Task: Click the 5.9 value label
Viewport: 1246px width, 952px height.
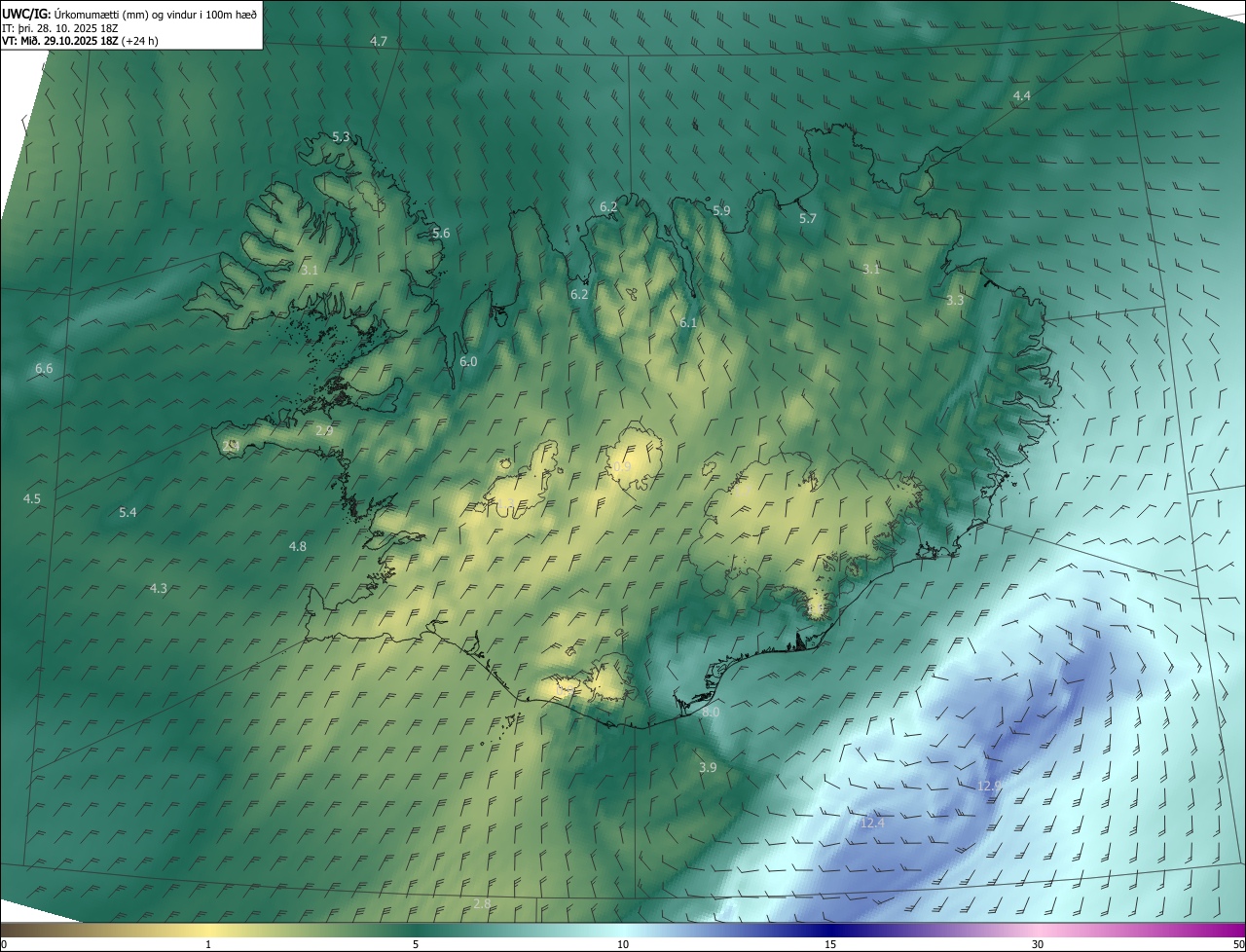Action: pyautogui.click(x=721, y=210)
